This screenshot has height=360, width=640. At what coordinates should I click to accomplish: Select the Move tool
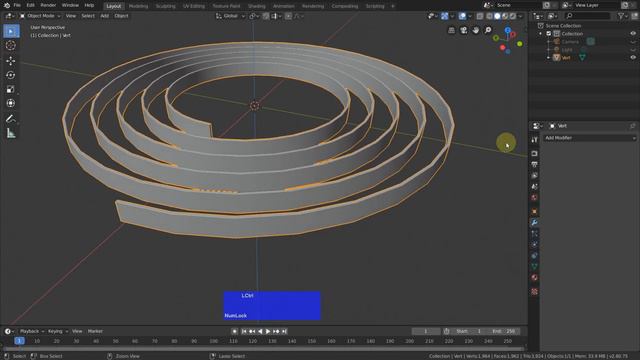point(11,61)
